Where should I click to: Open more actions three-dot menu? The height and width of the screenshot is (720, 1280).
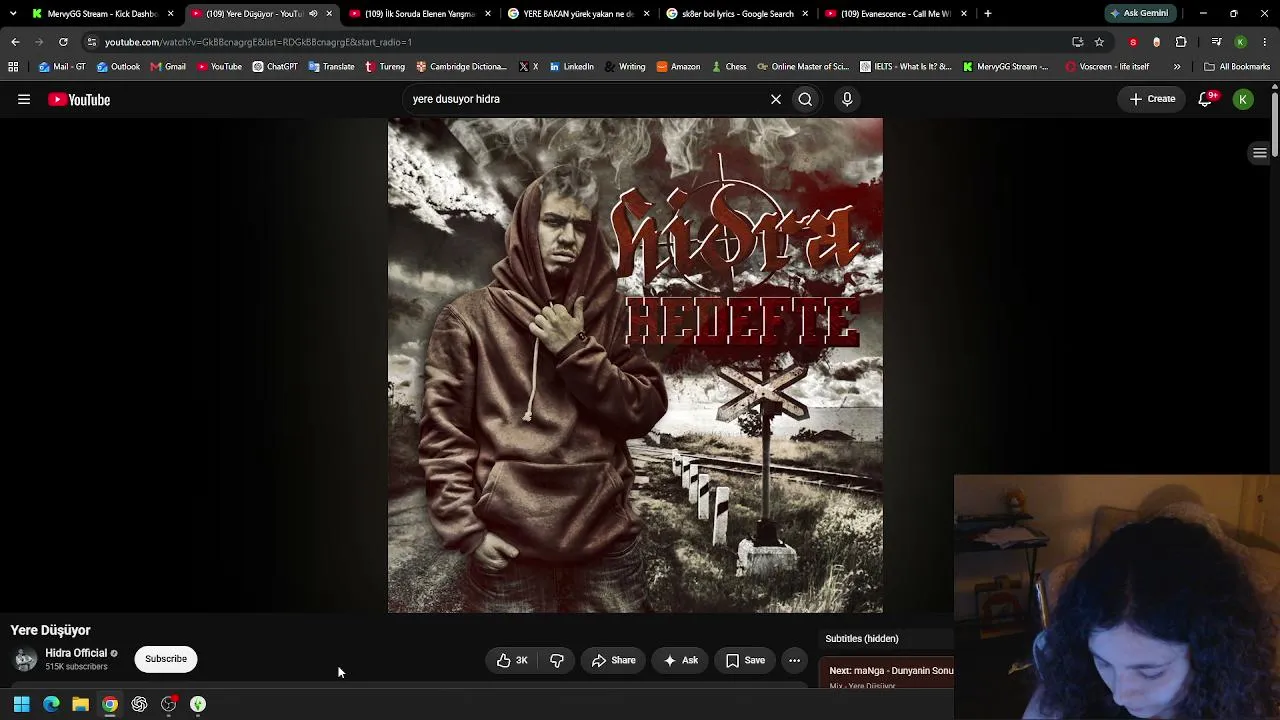794,660
